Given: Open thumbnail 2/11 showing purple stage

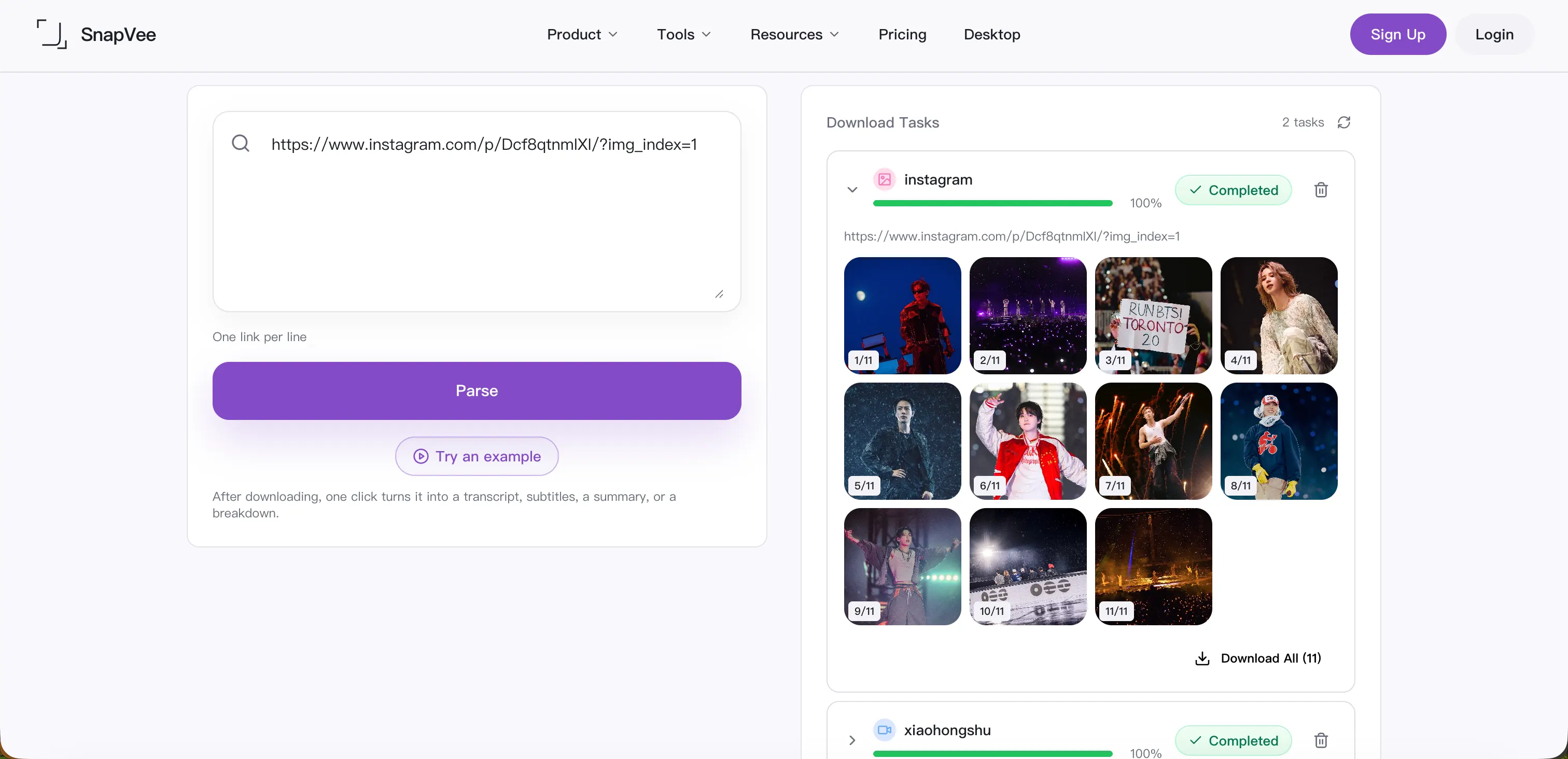Looking at the screenshot, I should [x=1028, y=315].
